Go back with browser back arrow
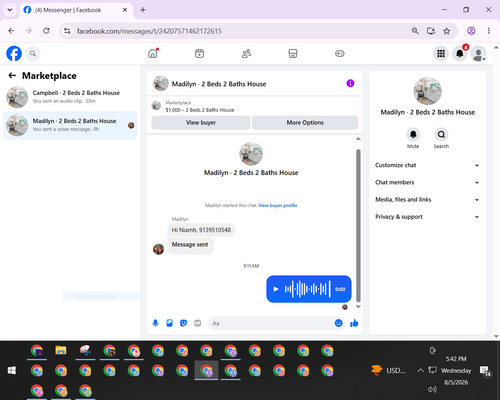Viewport: 500px width, 400px height. (x=11, y=31)
